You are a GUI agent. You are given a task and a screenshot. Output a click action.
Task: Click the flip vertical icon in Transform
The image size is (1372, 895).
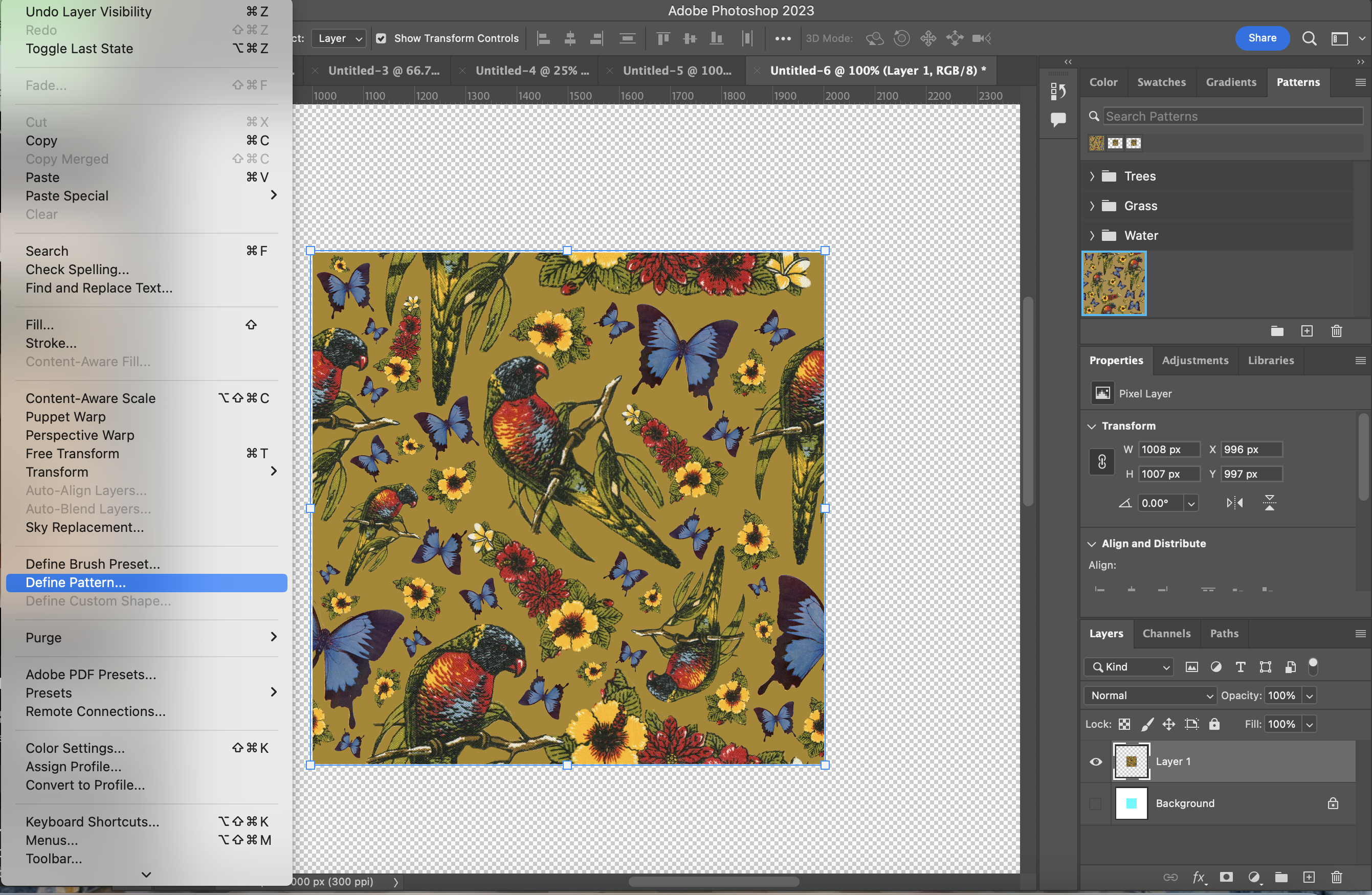point(1269,503)
